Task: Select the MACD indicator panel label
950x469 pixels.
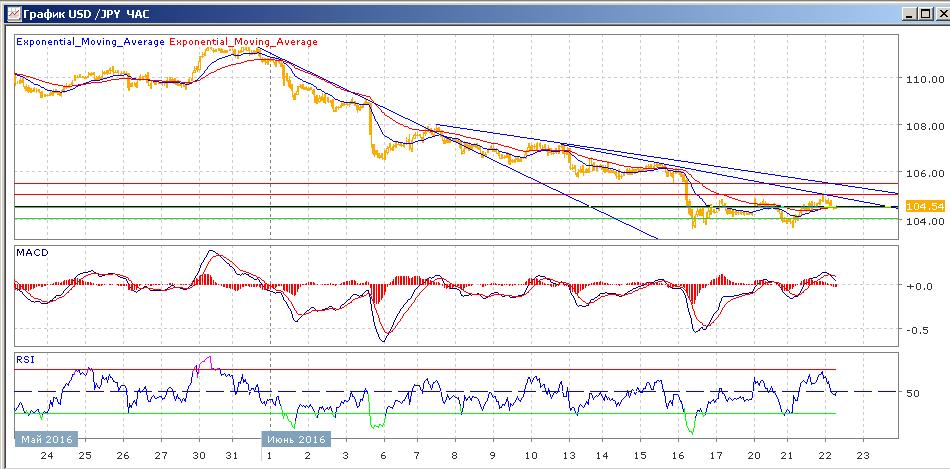Action: coord(32,253)
